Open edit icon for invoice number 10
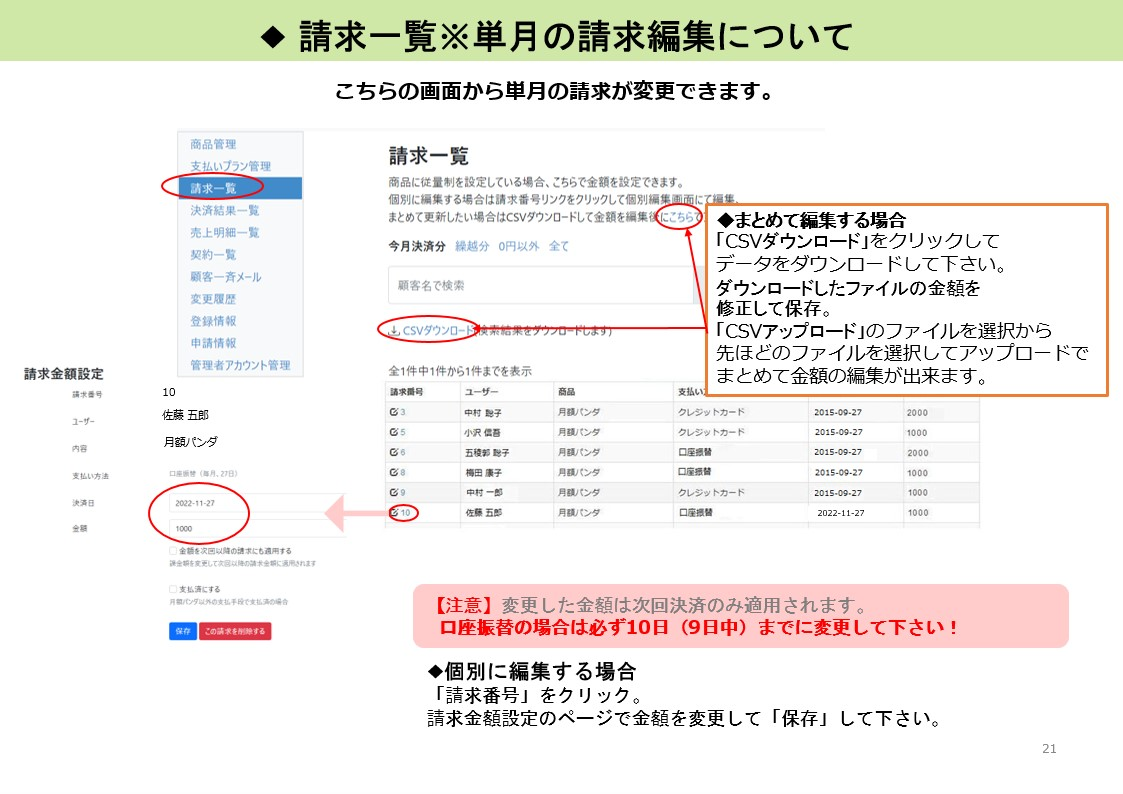The height and width of the screenshot is (794, 1123). 394,513
